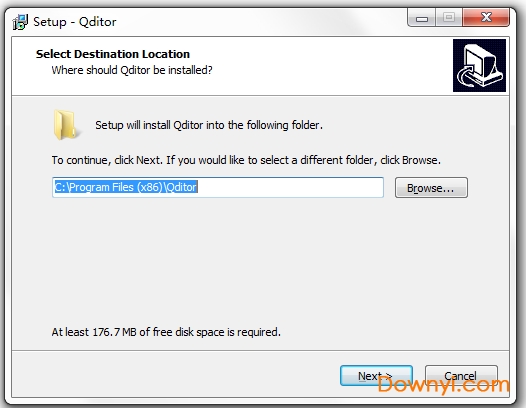Close the Qditor Setup window

tap(486, 17)
